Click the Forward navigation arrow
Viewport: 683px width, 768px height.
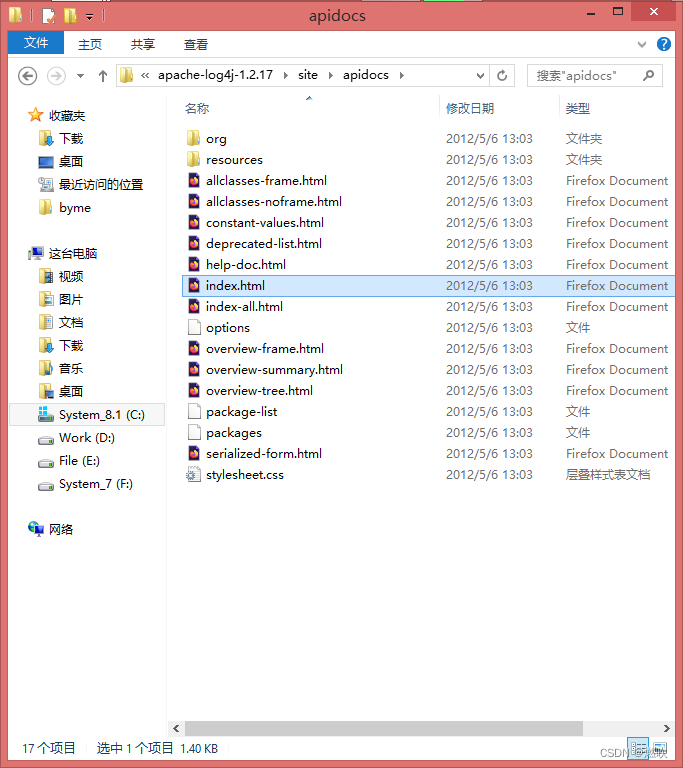click(x=56, y=76)
